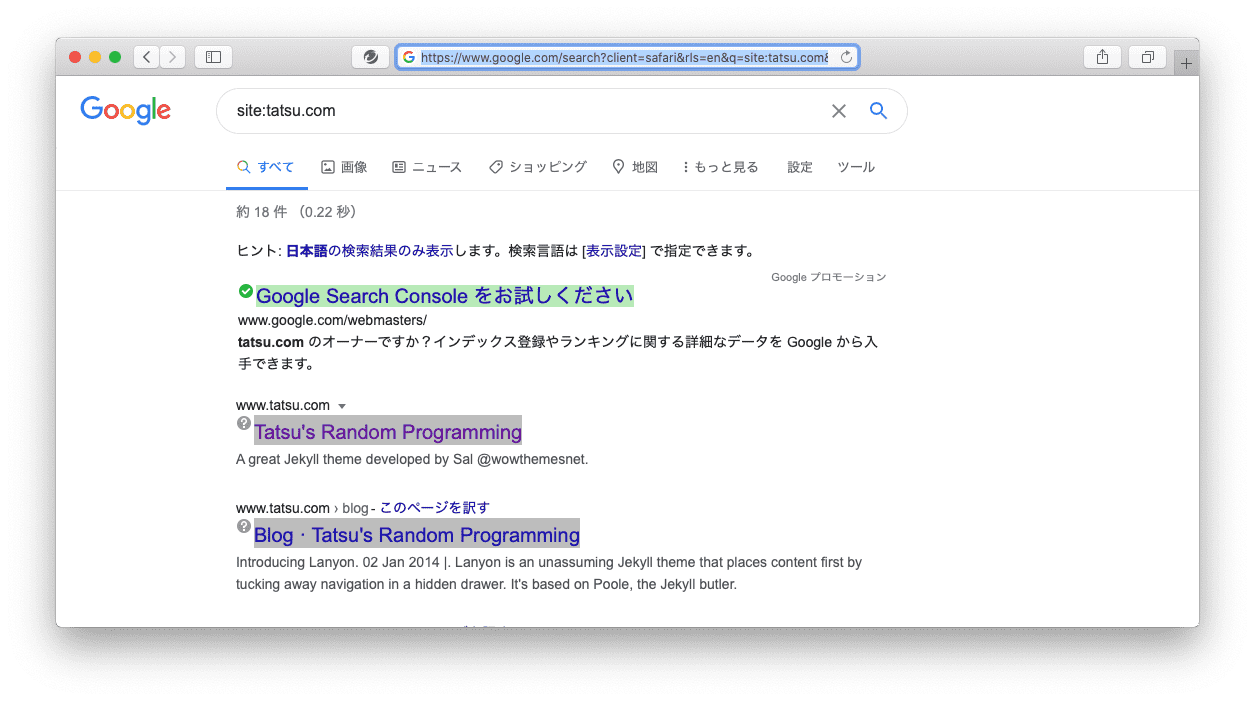This screenshot has height=701, width=1255.
Task: Show all tabs overview icon
Action: (1148, 57)
